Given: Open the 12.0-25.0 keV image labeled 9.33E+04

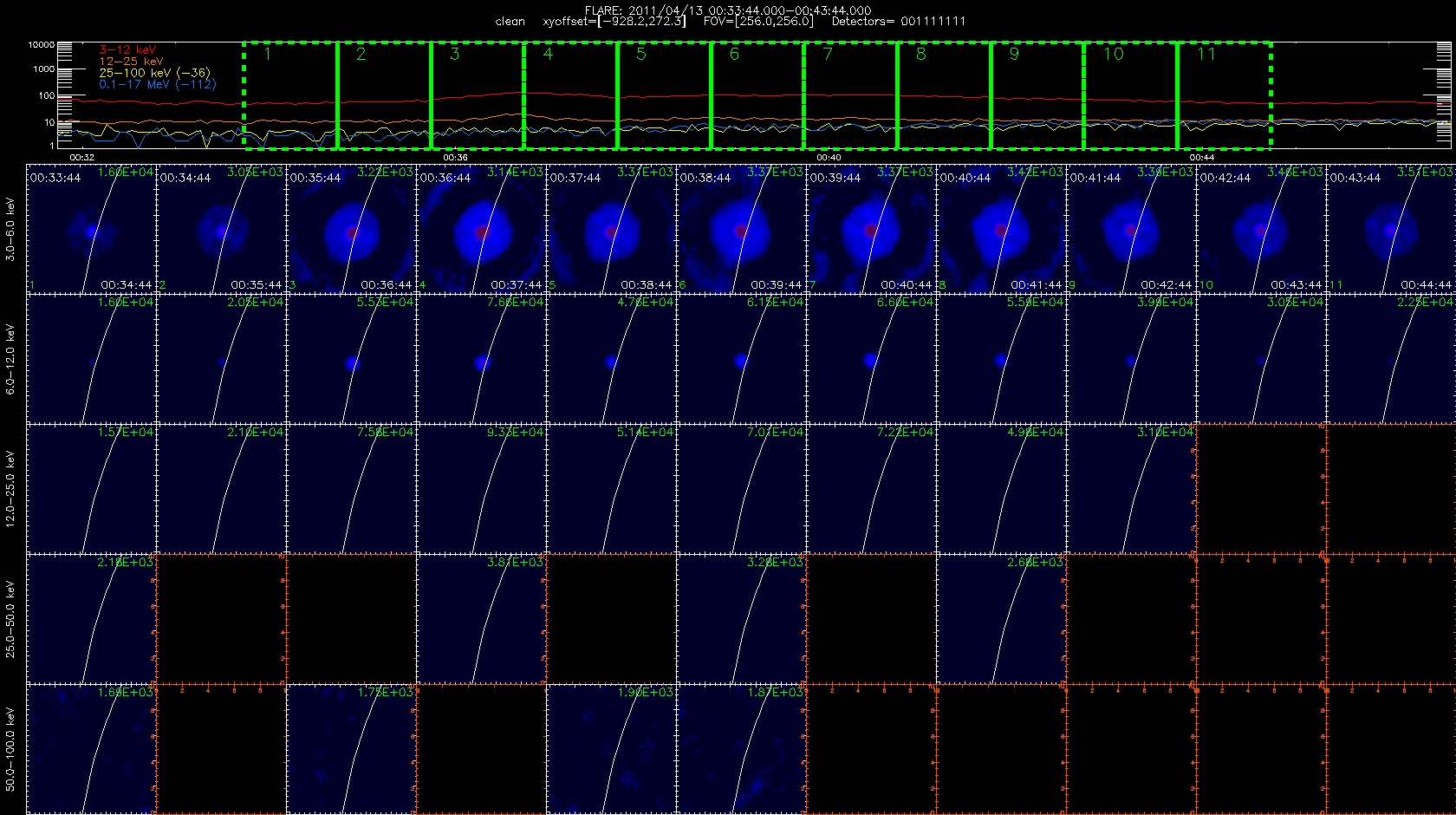Looking at the screenshot, I should click(x=482, y=489).
